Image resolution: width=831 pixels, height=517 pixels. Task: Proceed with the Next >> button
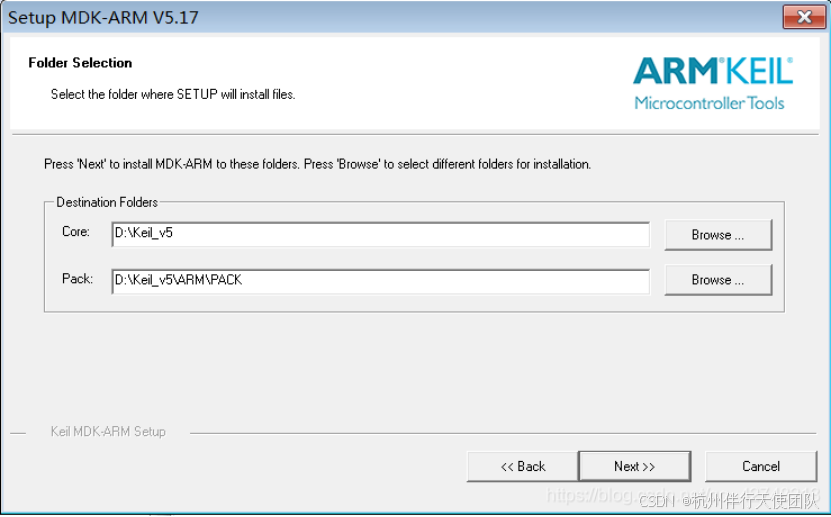(x=634, y=466)
